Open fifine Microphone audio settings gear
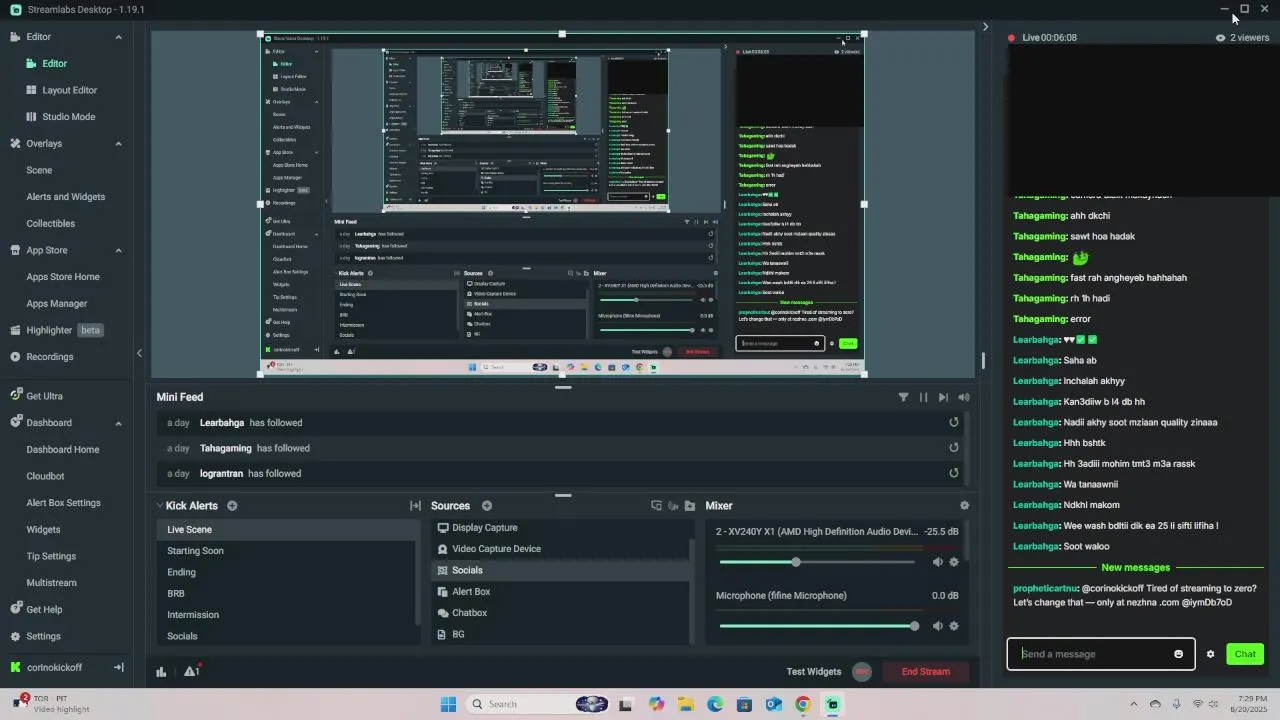The image size is (1280, 720). coord(954,626)
